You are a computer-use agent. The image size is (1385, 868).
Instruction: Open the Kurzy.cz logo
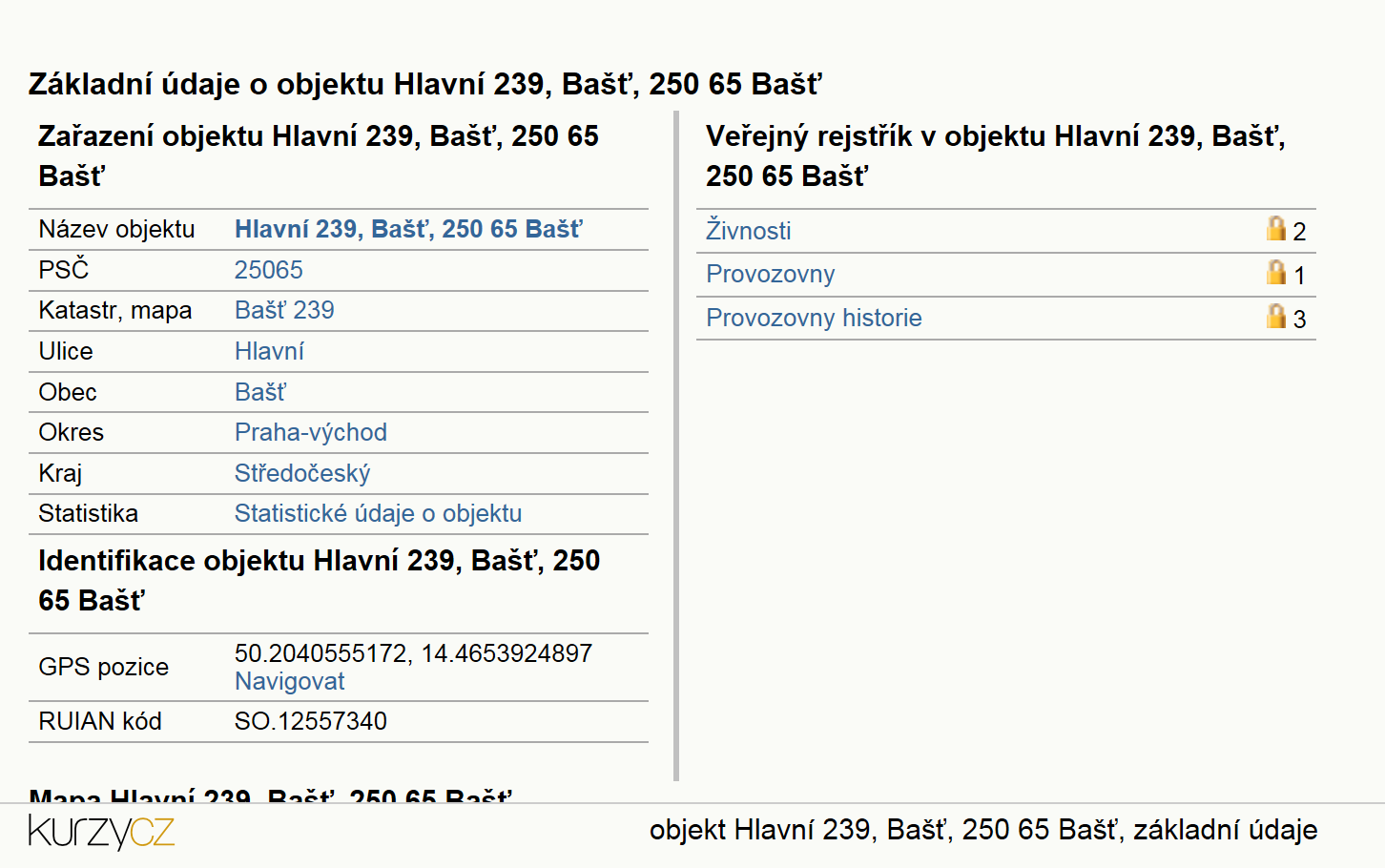[x=101, y=832]
